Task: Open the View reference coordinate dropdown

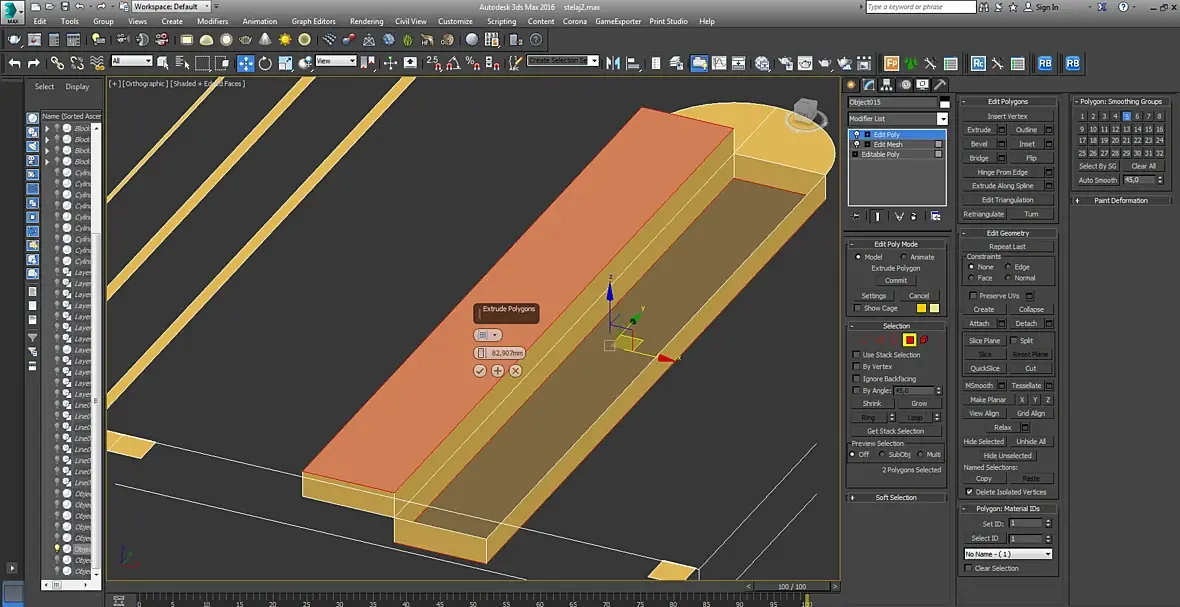Action: [x=336, y=61]
